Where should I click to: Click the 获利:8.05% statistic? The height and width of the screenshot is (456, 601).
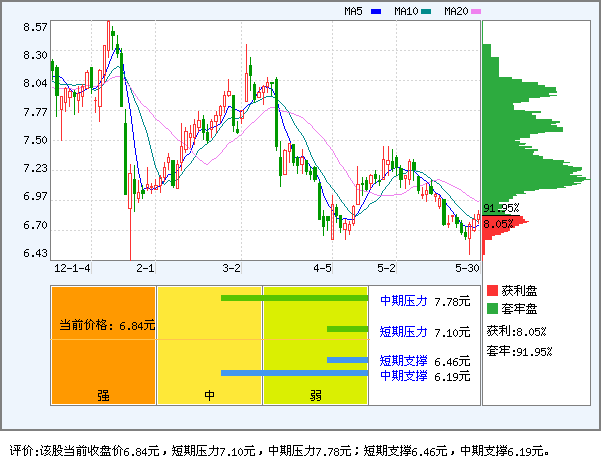point(516,331)
